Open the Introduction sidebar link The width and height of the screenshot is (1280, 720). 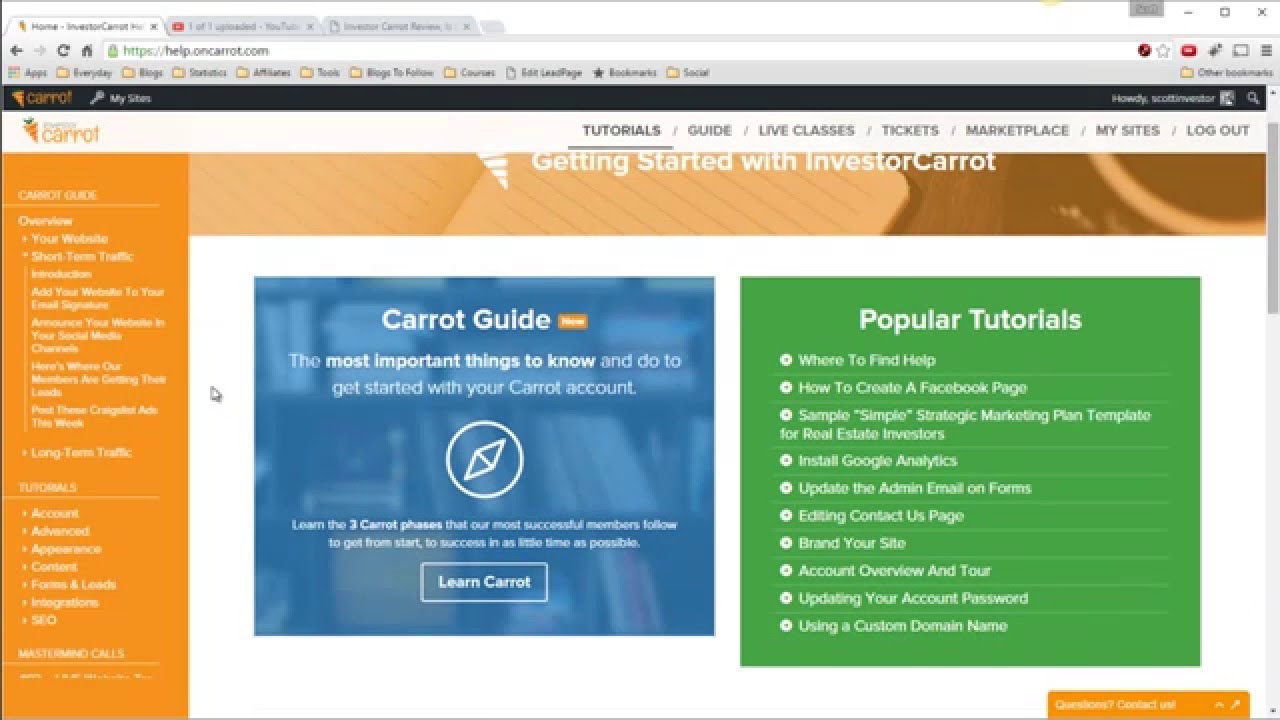[x=61, y=274]
